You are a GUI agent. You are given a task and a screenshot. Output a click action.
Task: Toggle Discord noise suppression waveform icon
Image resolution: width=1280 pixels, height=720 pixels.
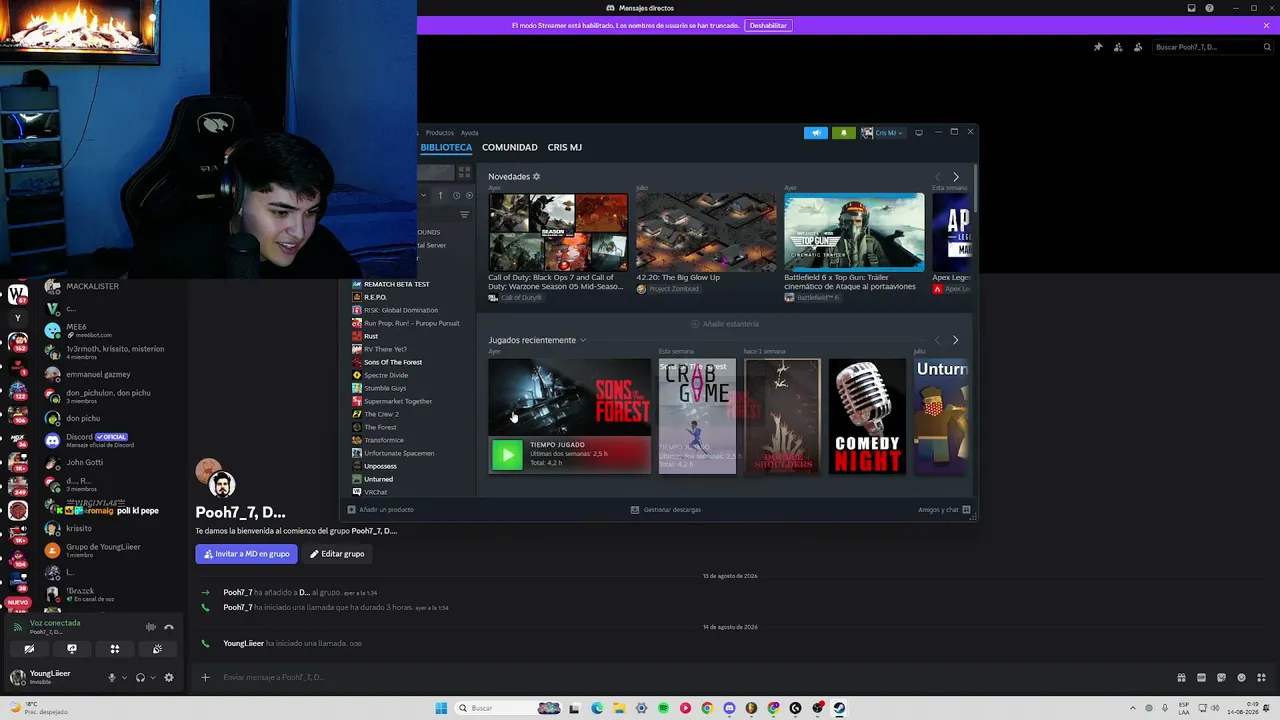click(x=151, y=627)
